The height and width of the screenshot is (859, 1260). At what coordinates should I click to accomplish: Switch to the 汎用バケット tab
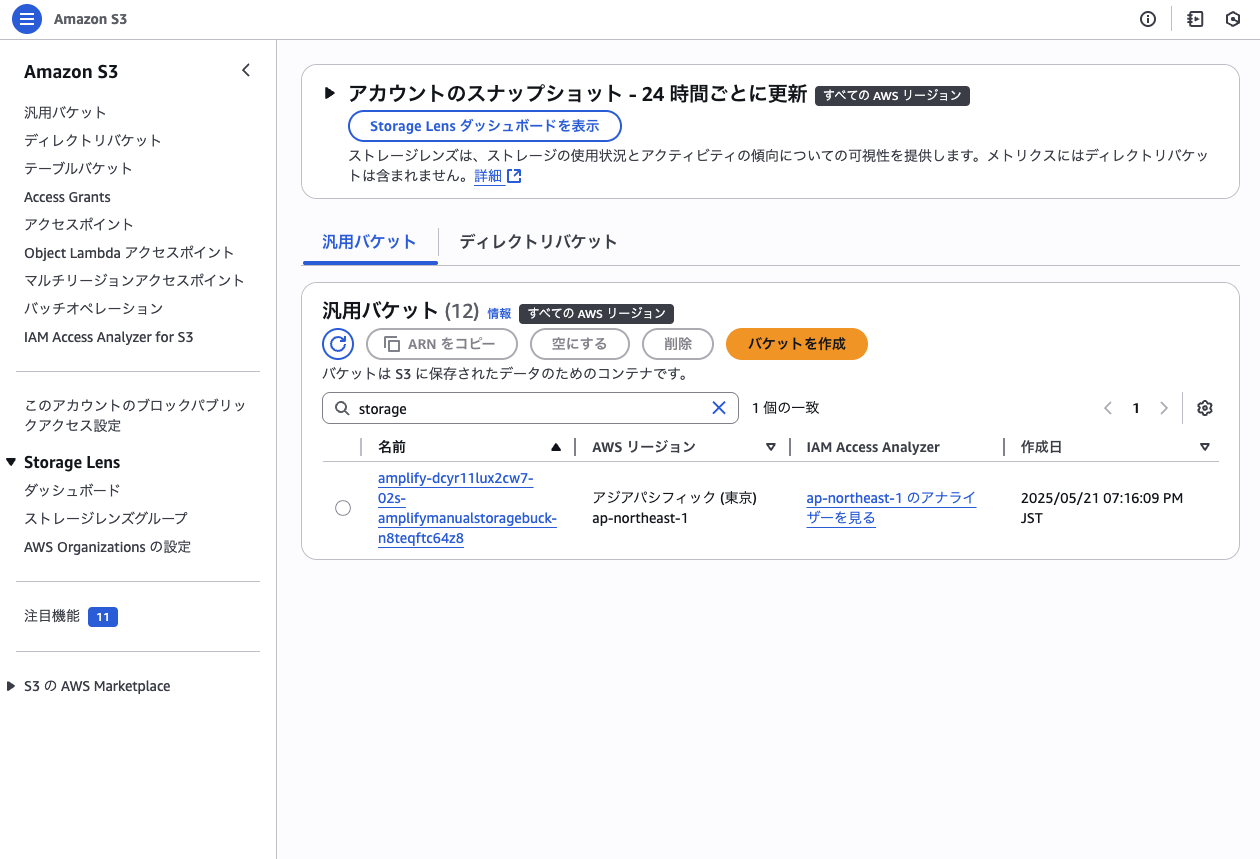[369, 242]
